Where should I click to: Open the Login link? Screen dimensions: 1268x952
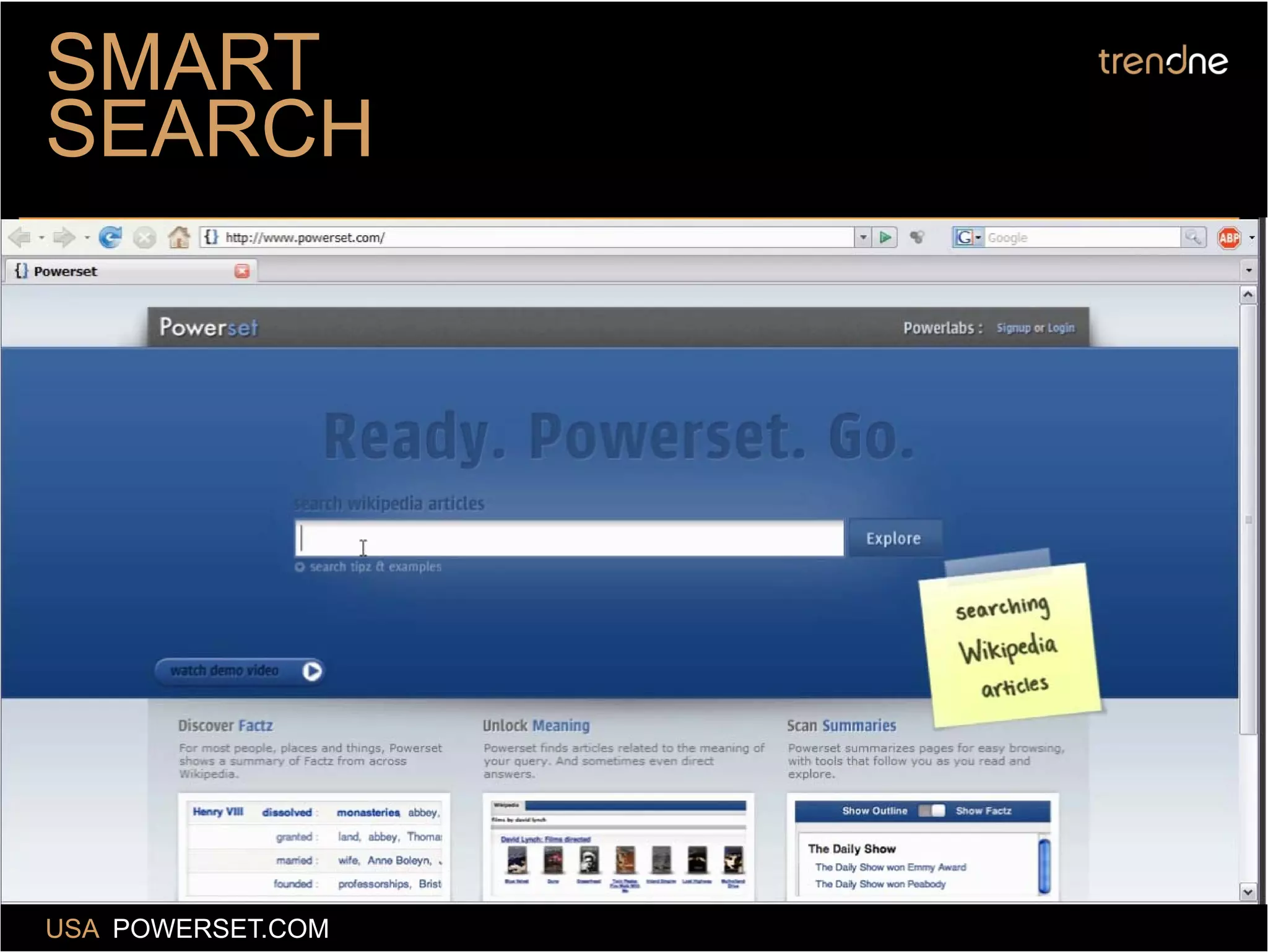point(1061,328)
